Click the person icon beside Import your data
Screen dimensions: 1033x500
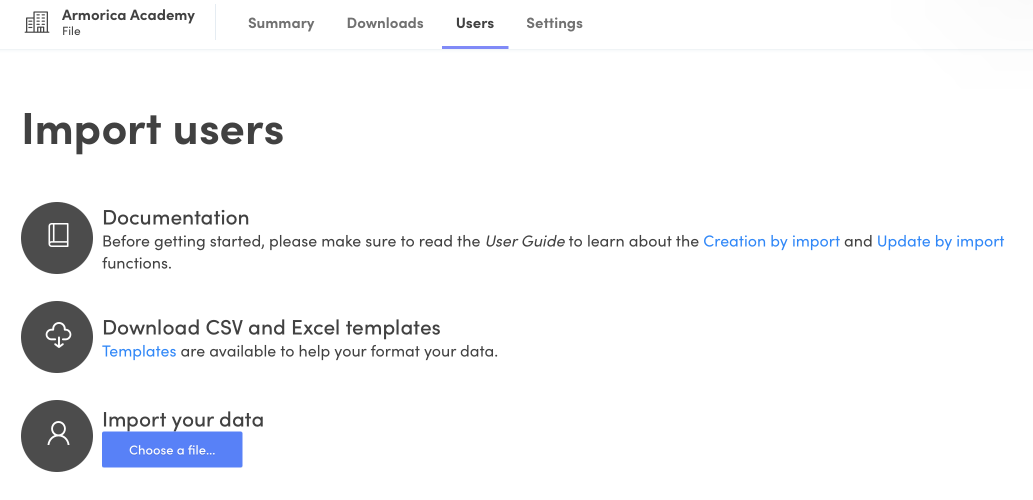point(58,435)
